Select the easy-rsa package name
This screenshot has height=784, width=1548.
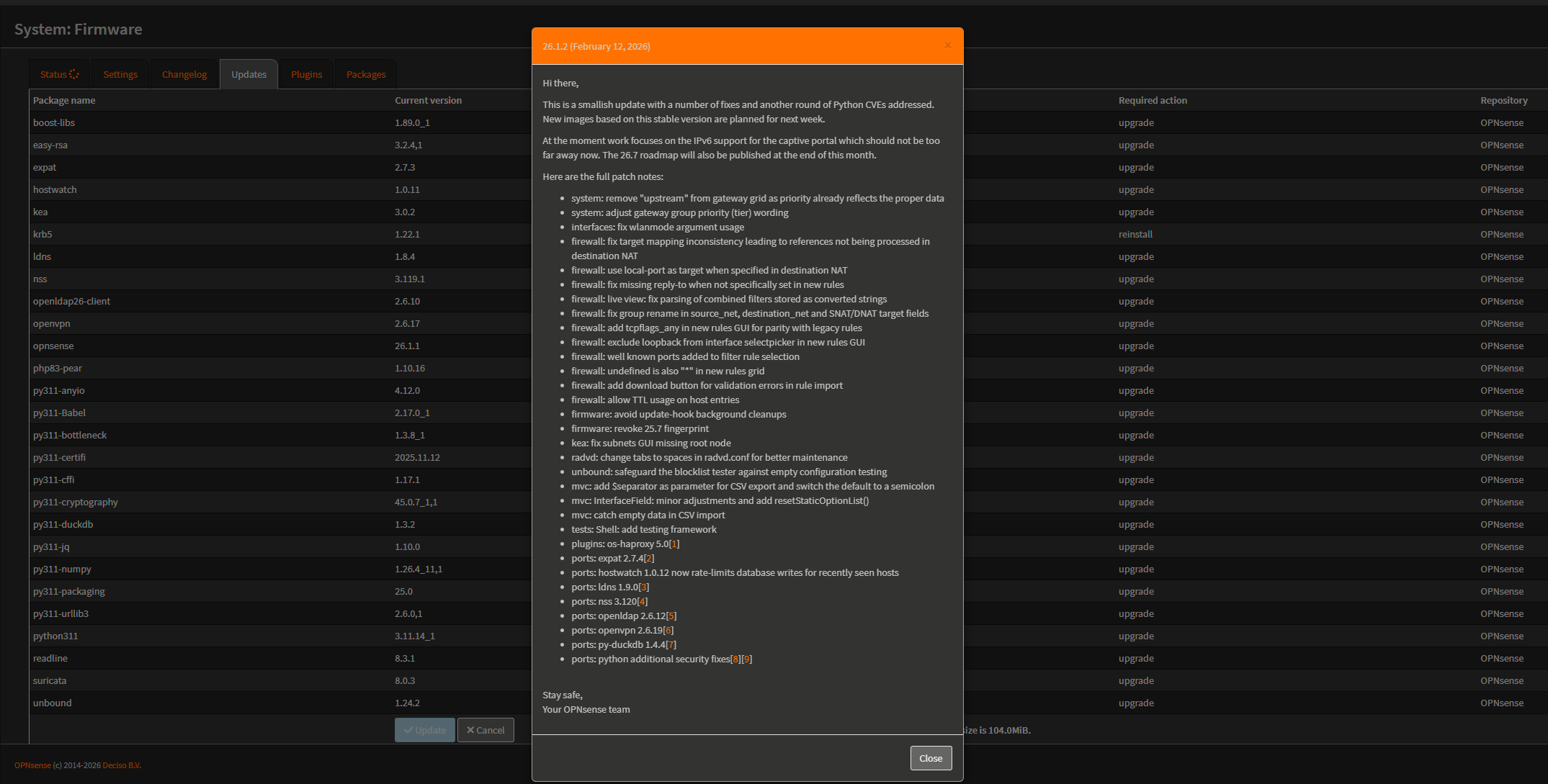tap(50, 145)
